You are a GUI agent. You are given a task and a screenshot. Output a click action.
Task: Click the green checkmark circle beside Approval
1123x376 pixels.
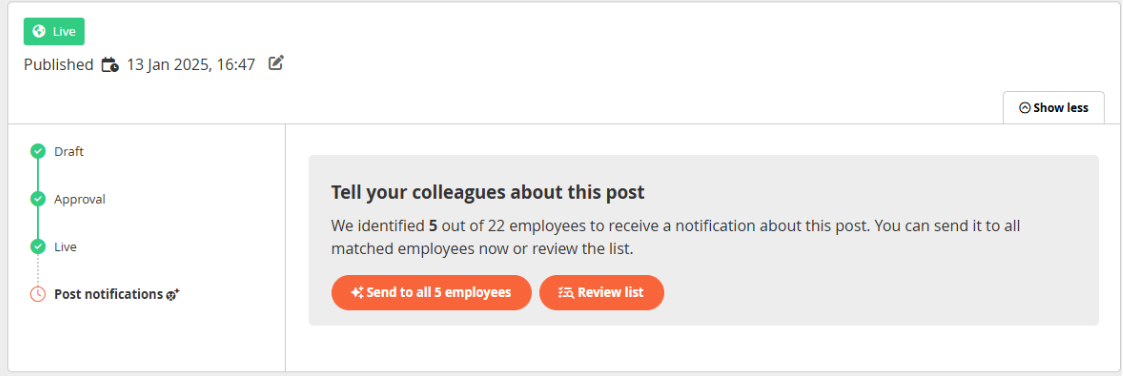click(38, 198)
